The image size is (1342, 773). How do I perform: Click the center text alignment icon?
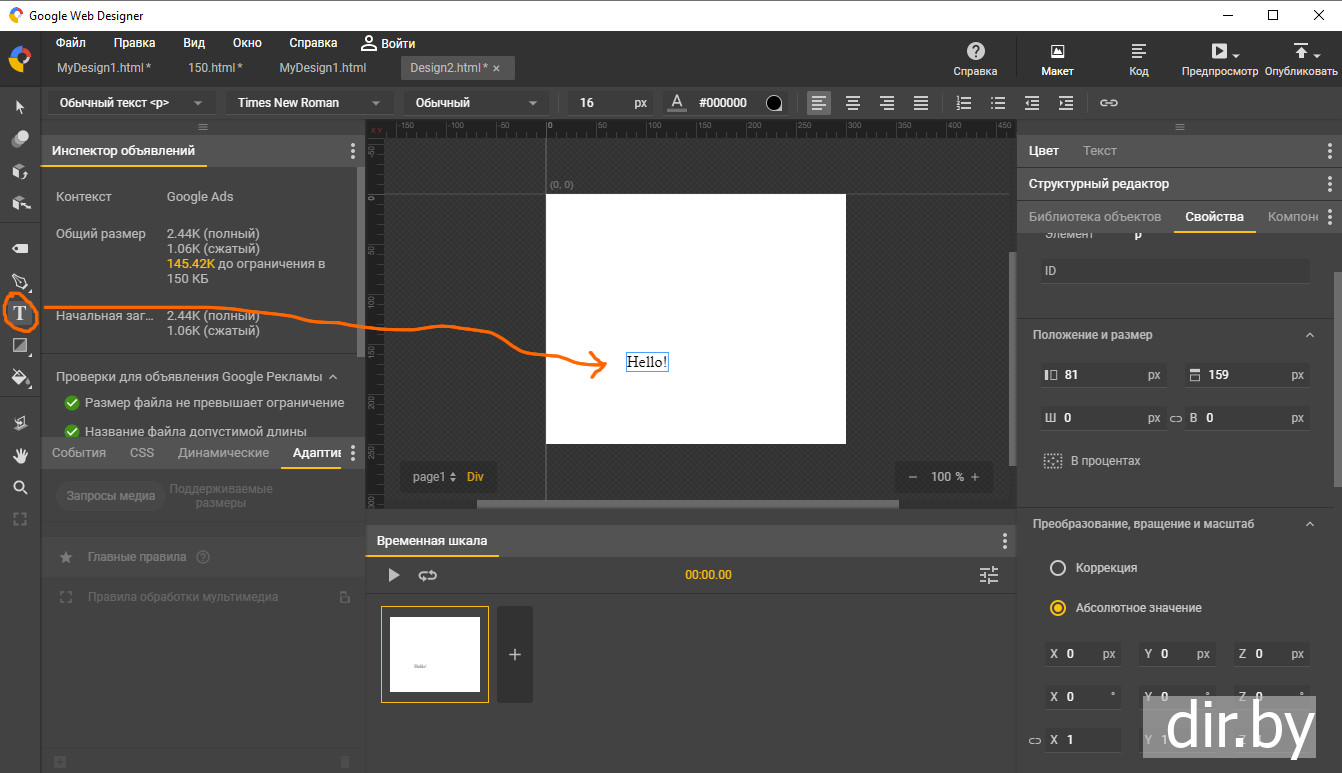click(853, 103)
